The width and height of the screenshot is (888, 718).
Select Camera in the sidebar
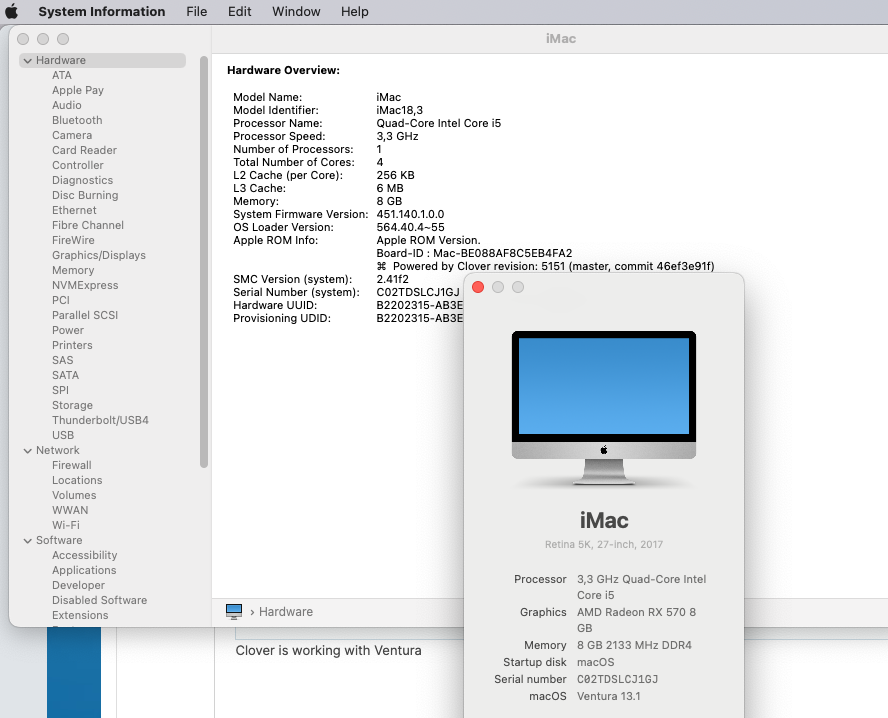72,135
